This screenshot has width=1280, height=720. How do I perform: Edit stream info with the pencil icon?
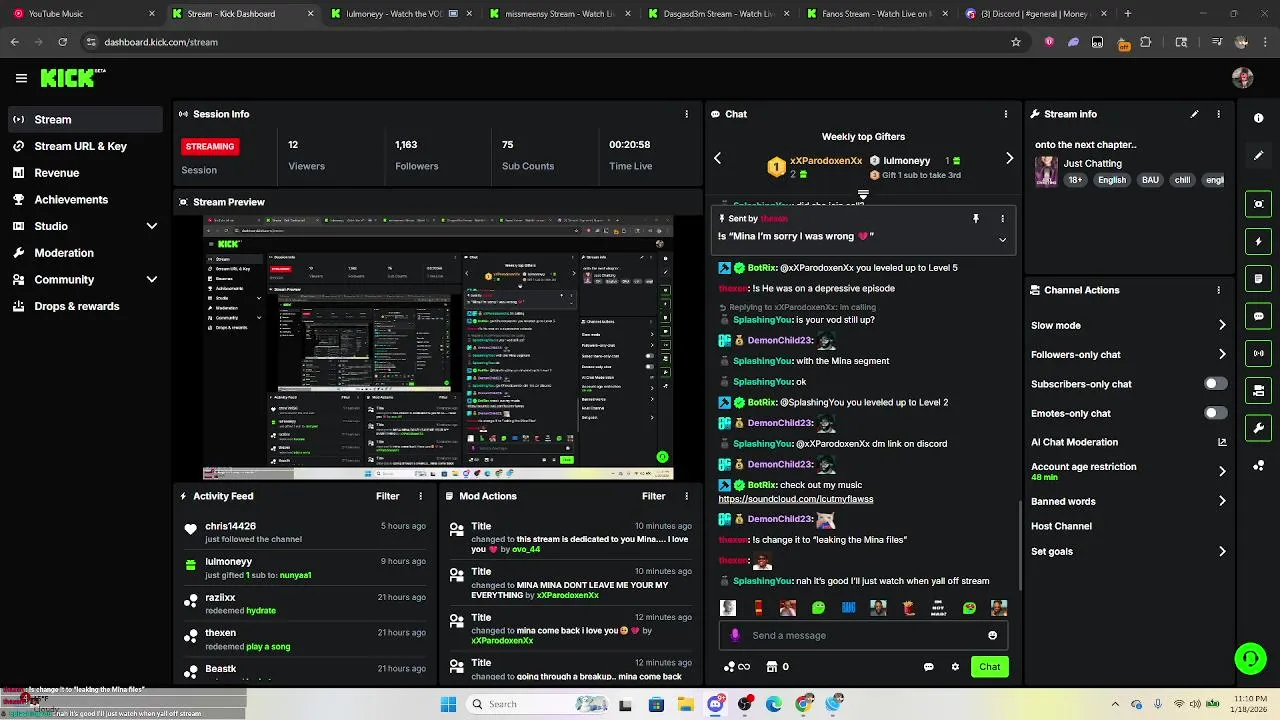(1194, 114)
